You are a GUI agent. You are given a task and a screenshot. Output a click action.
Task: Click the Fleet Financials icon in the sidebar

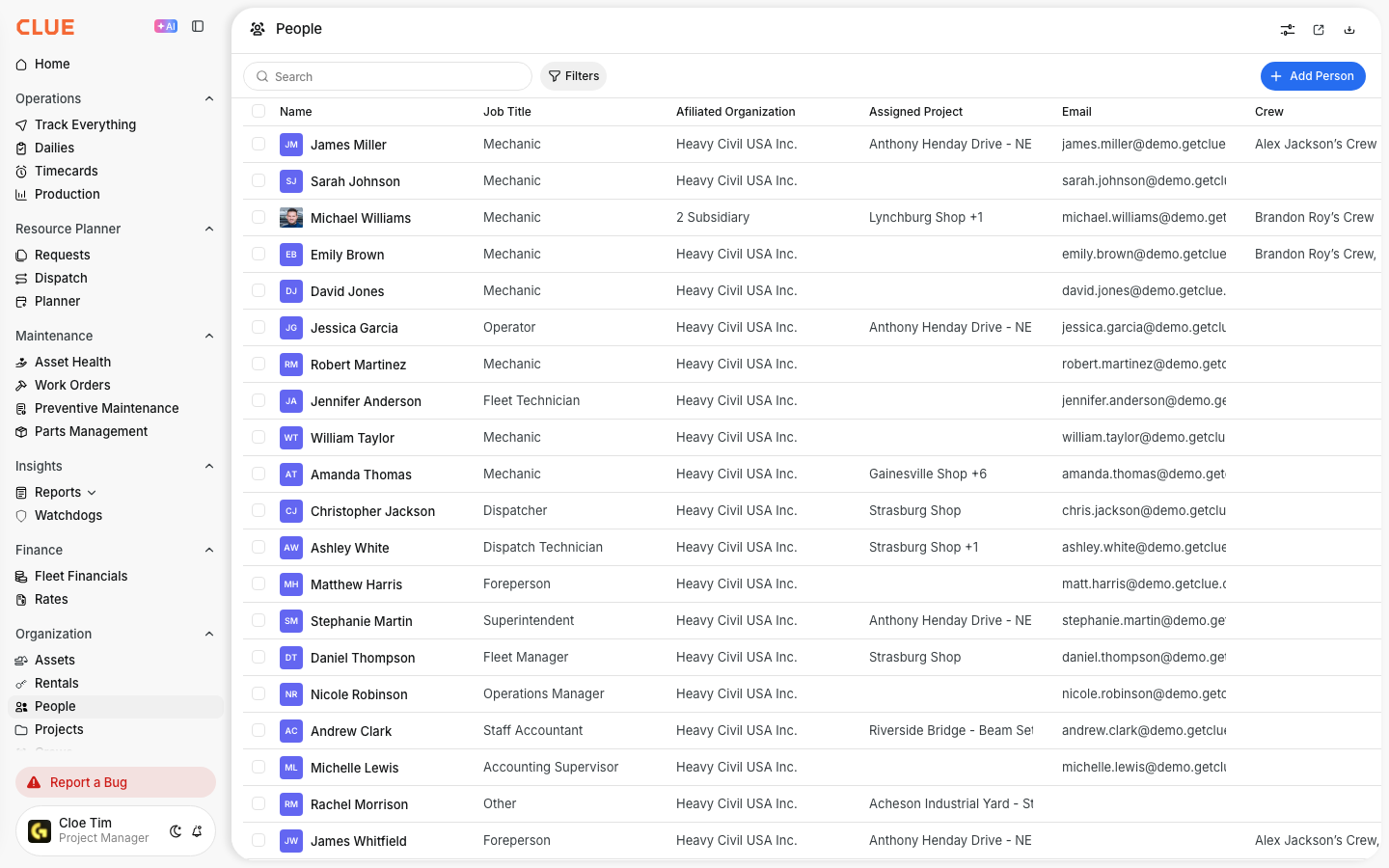click(x=21, y=577)
